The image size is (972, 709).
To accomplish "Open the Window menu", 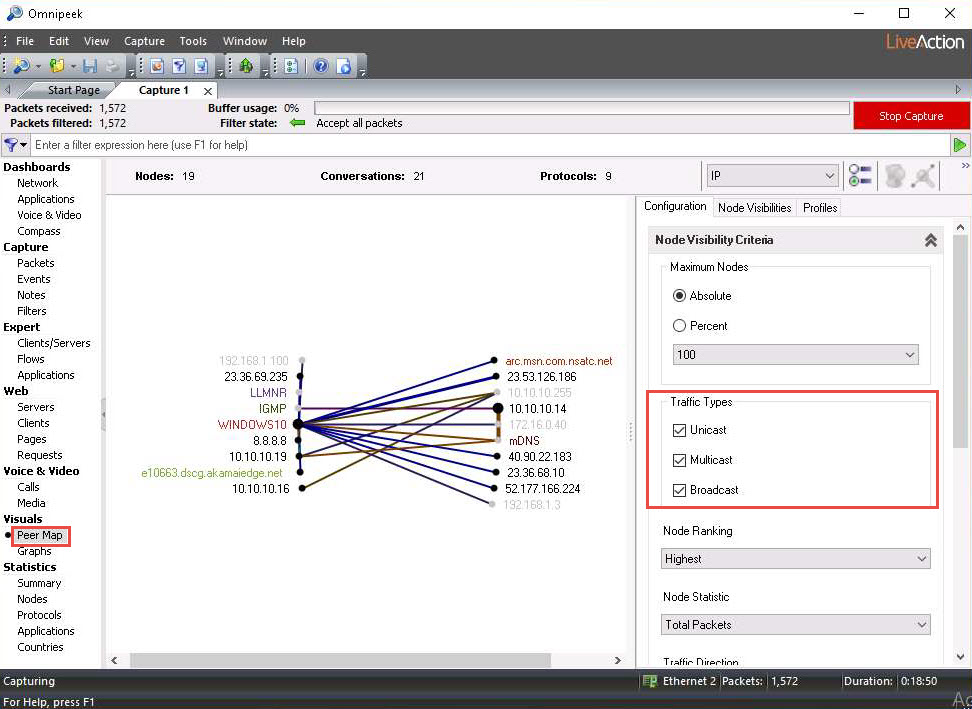I will 245,41.
